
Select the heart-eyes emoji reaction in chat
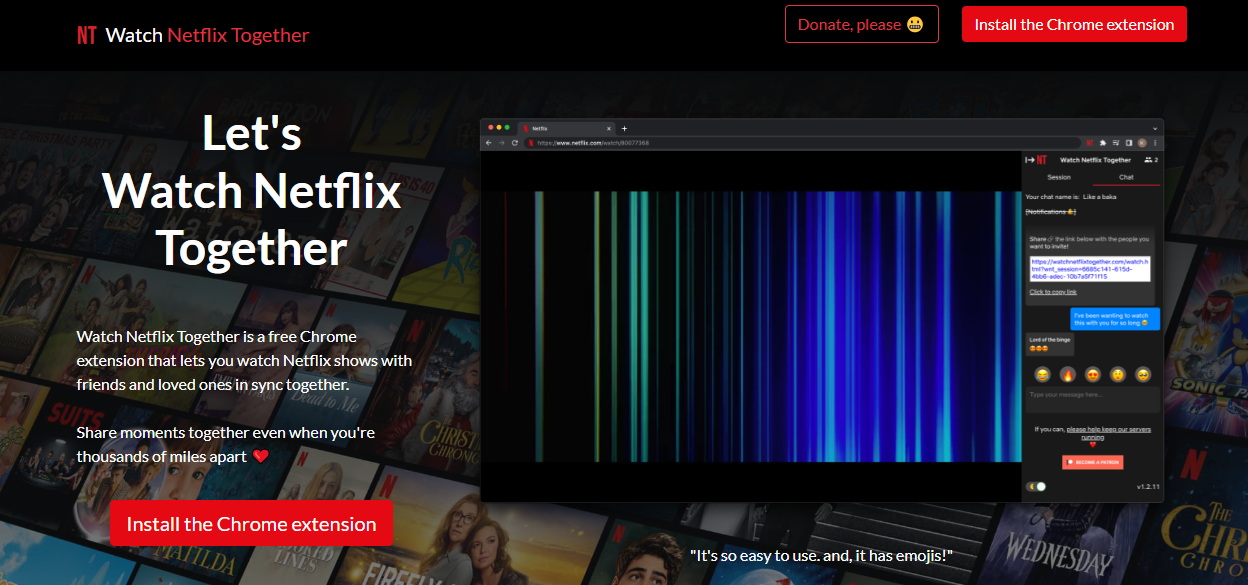click(x=1093, y=375)
